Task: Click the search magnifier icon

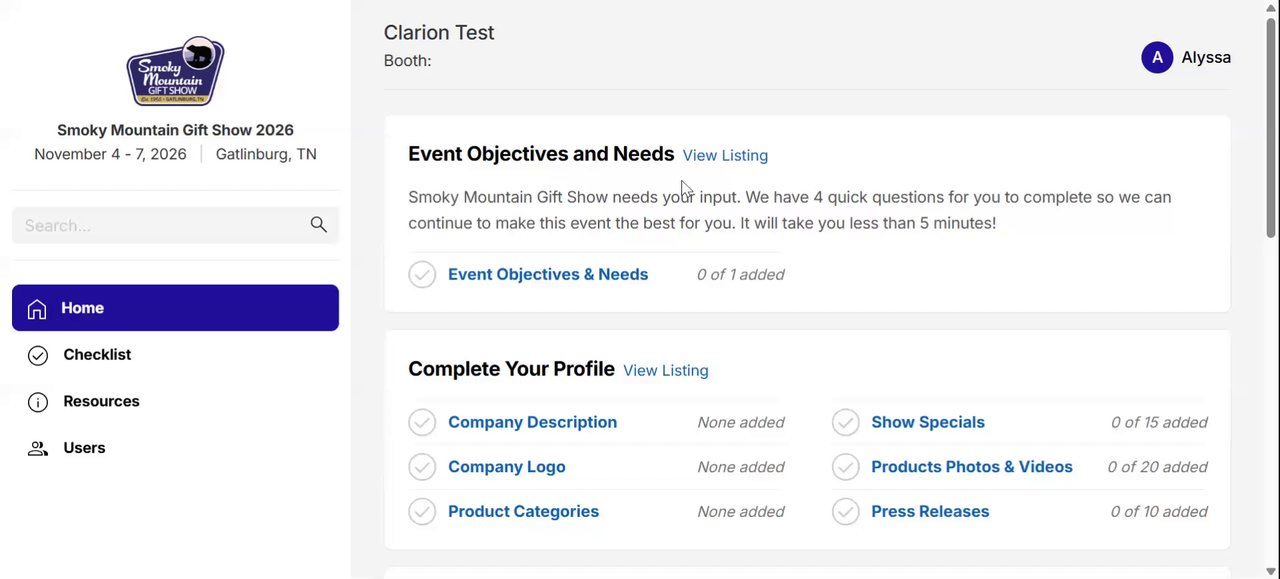Action: 318,225
